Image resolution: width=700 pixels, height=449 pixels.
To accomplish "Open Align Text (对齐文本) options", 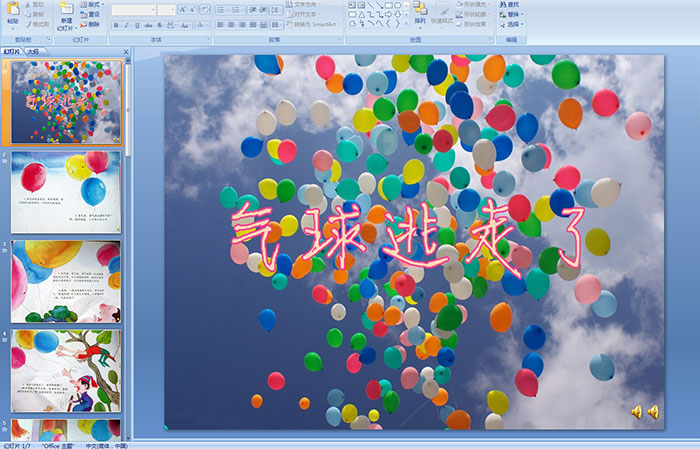I will click(x=304, y=14).
